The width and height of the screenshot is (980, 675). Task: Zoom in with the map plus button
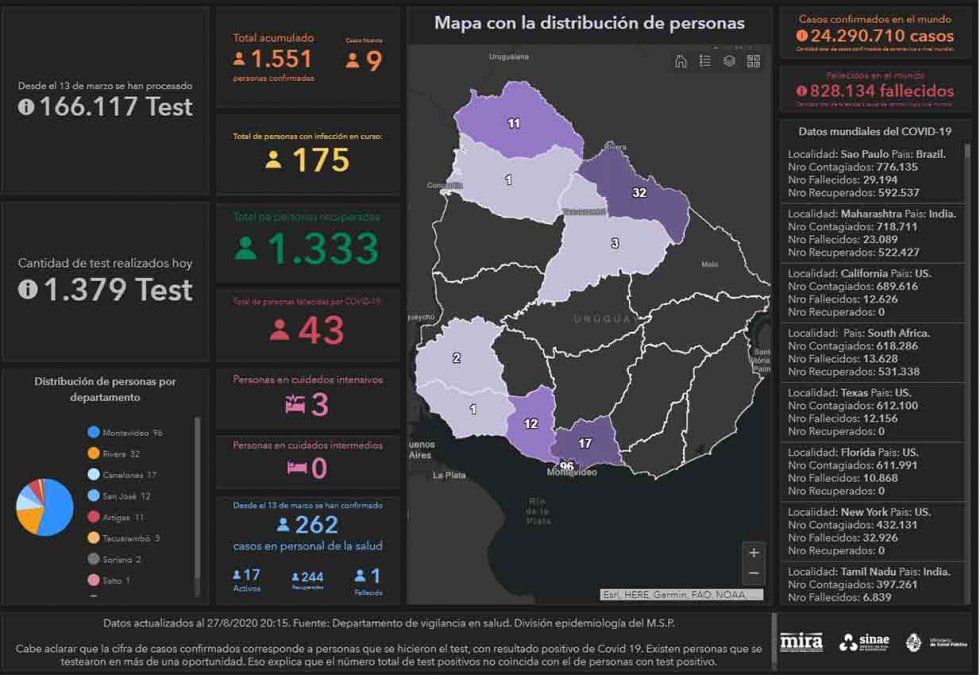tap(753, 553)
